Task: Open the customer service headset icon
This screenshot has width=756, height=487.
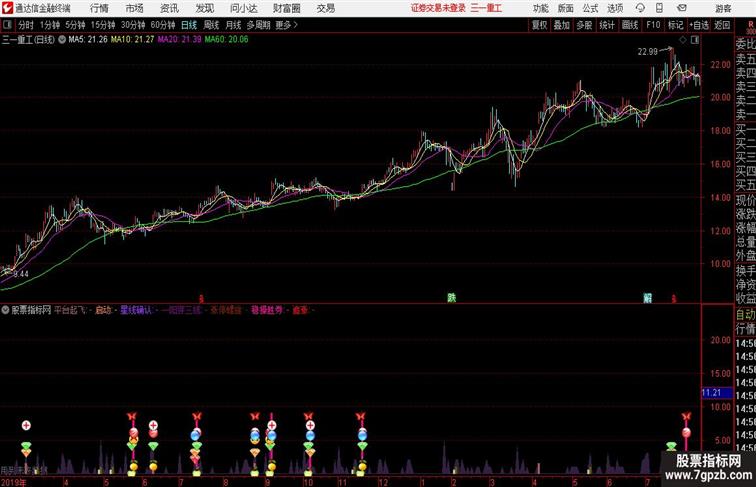Action: click(640, 8)
